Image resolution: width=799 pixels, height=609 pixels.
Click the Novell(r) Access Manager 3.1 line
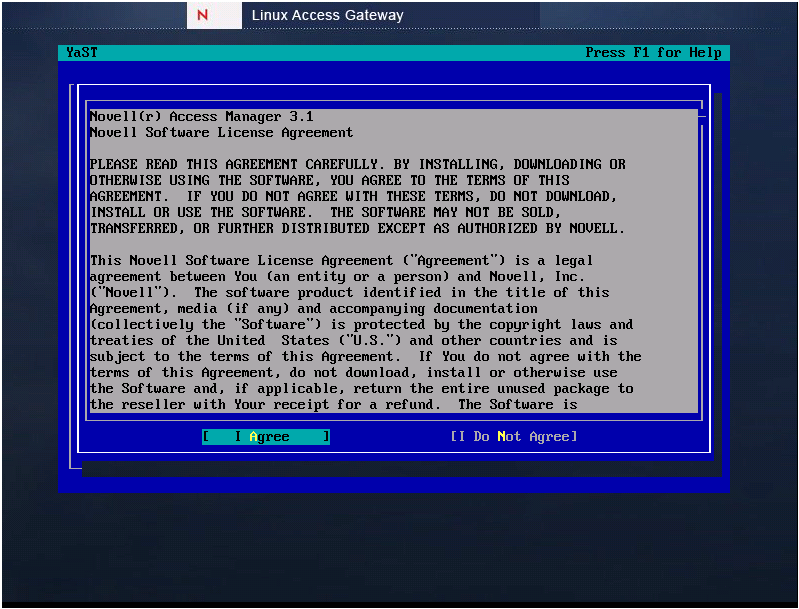201,117
